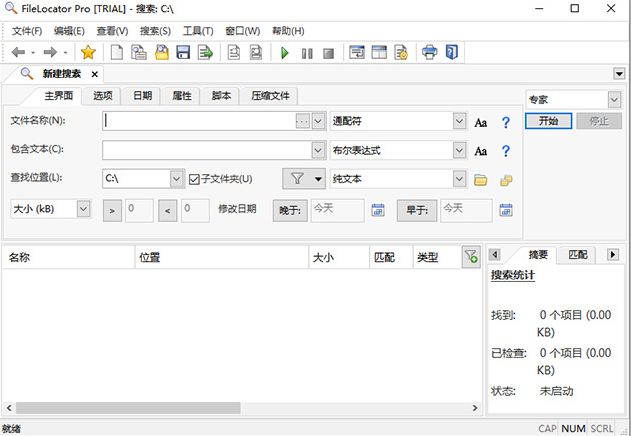Expand the 通配符 dropdown
631x436 pixels.
(x=459, y=122)
